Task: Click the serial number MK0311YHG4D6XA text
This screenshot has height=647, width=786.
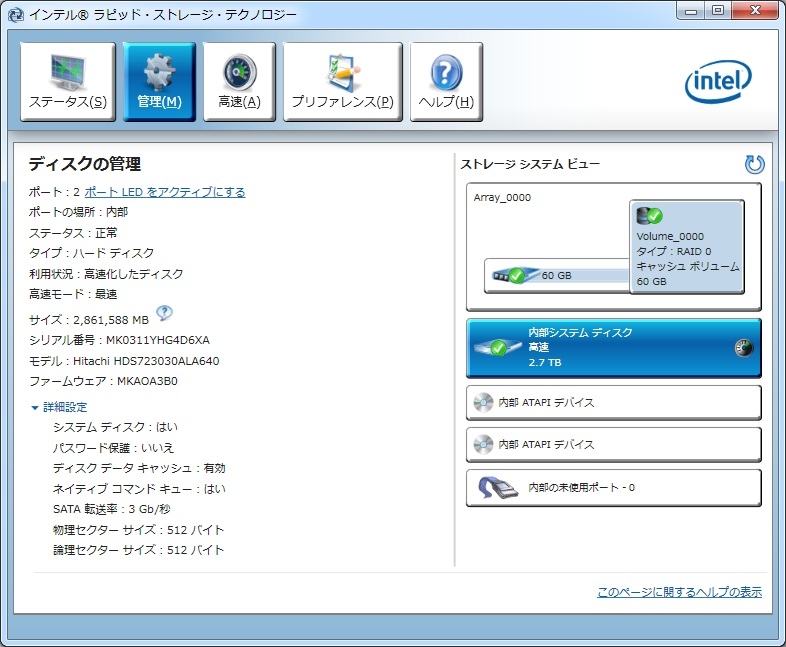Action: coord(158,340)
